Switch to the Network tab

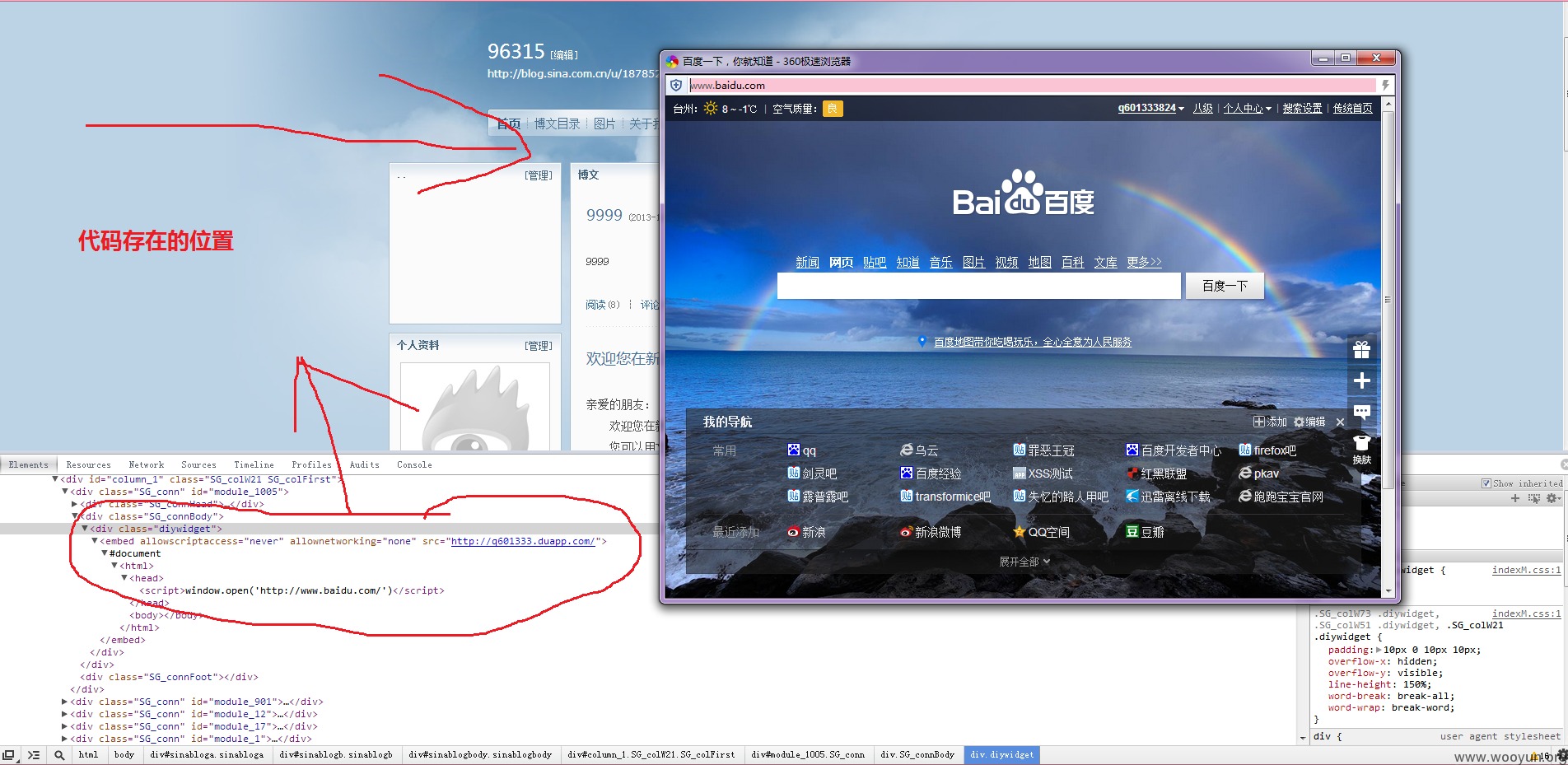[146, 464]
